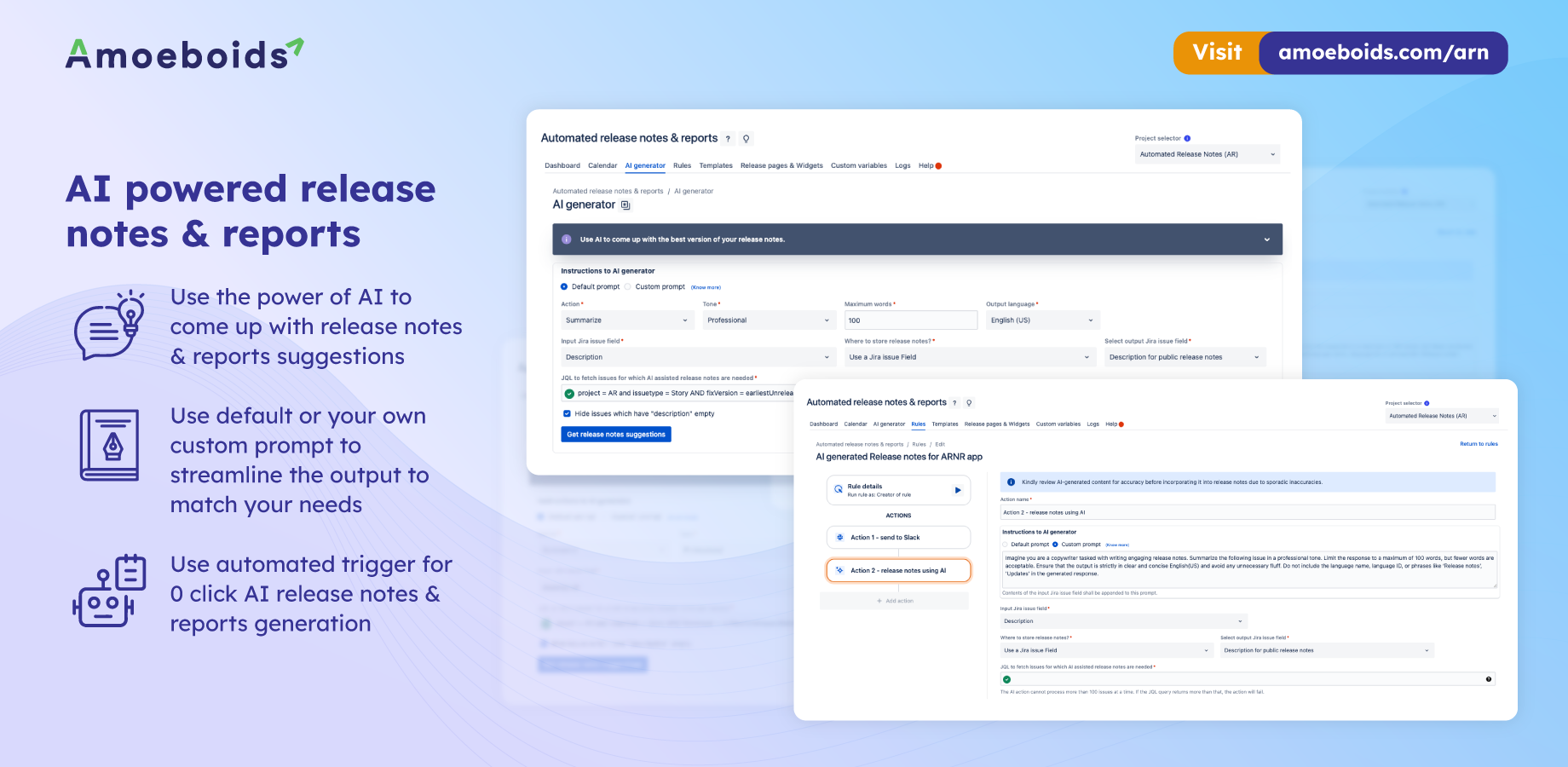Open the Project selector dropdown in the Rules window
Screen dimensions: 1568x767
(1442, 416)
